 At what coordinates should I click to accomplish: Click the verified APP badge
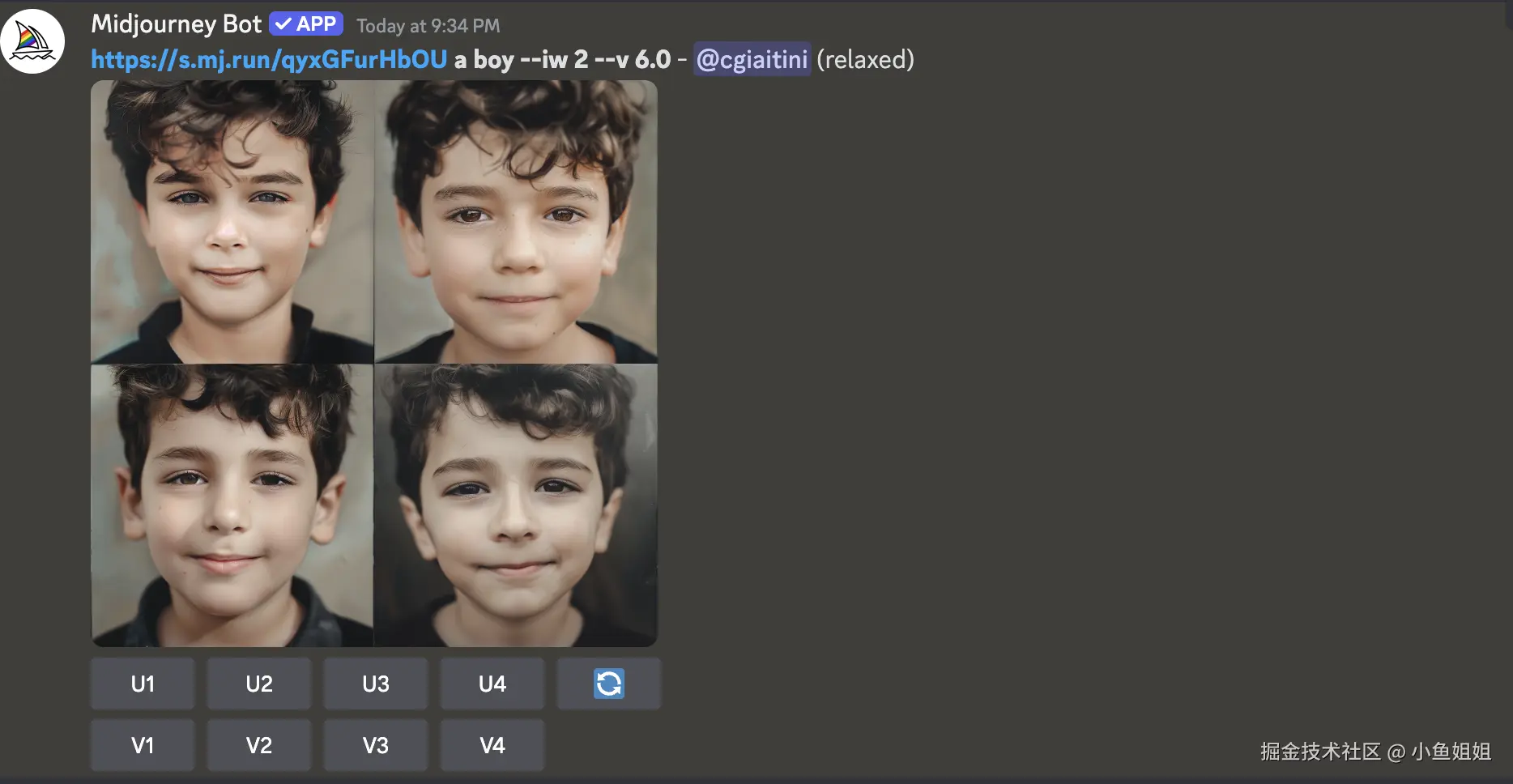click(306, 24)
